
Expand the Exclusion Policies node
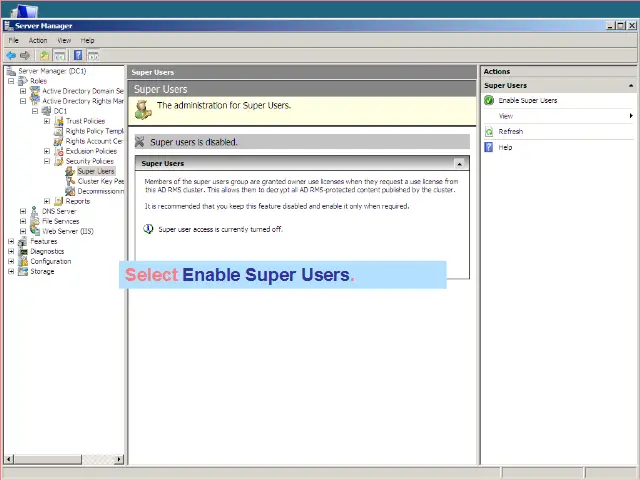tap(47, 151)
